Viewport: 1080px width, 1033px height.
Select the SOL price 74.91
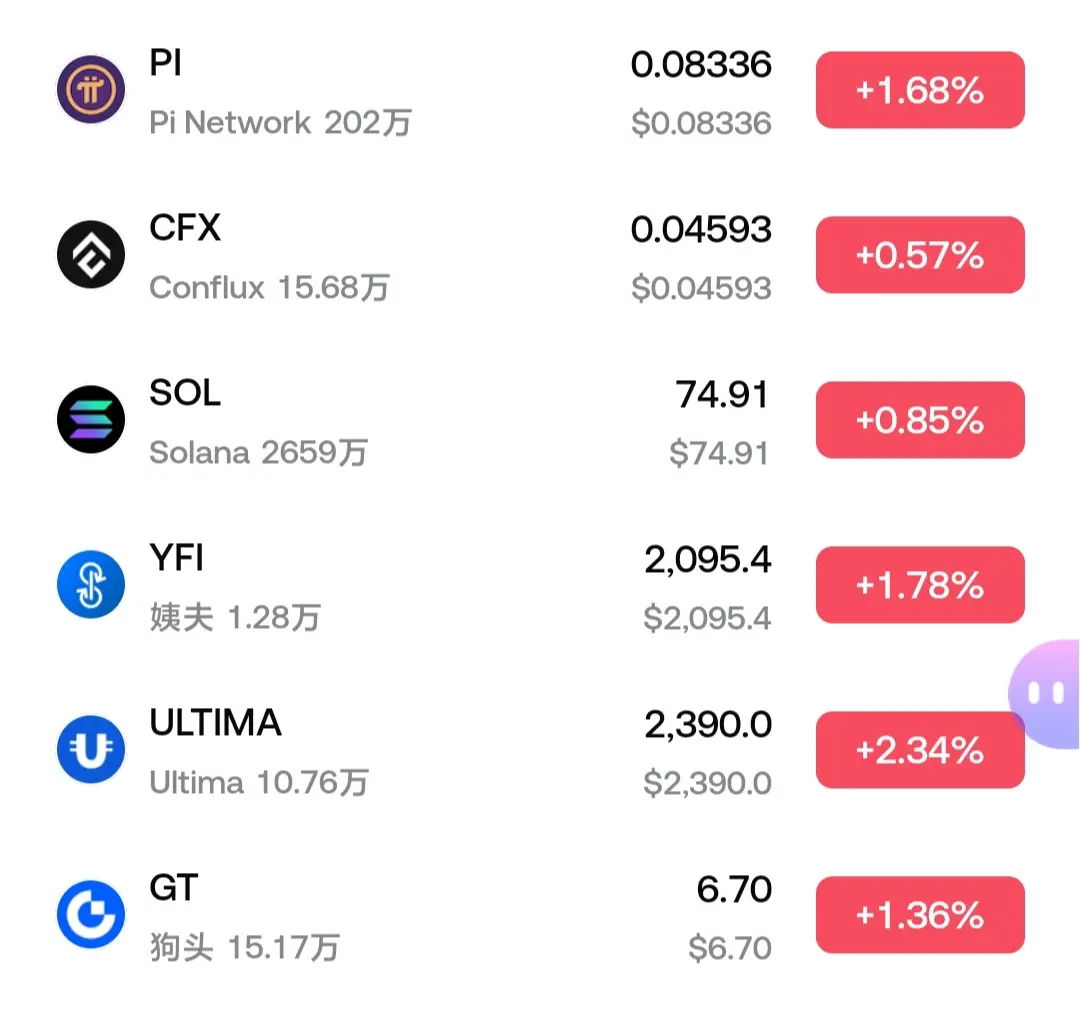tap(722, 395)
